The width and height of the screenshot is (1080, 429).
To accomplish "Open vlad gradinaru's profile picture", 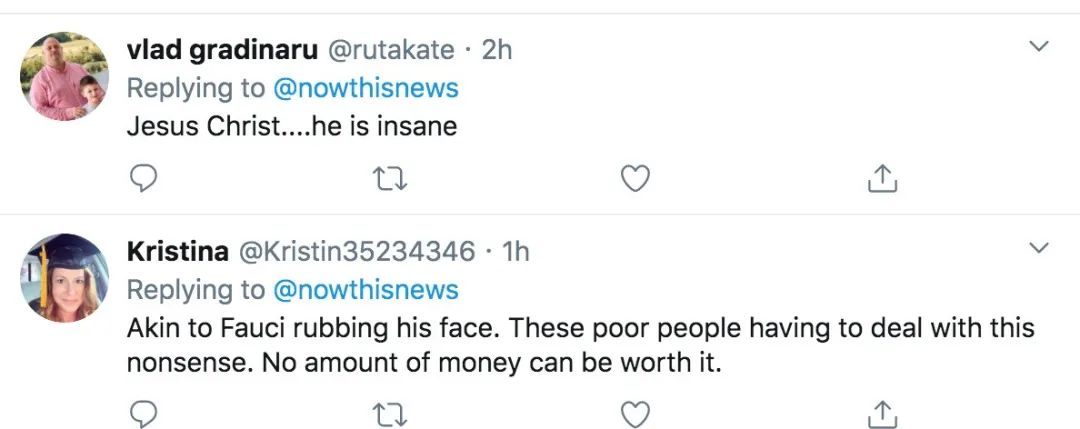I will tap(65, 76).
